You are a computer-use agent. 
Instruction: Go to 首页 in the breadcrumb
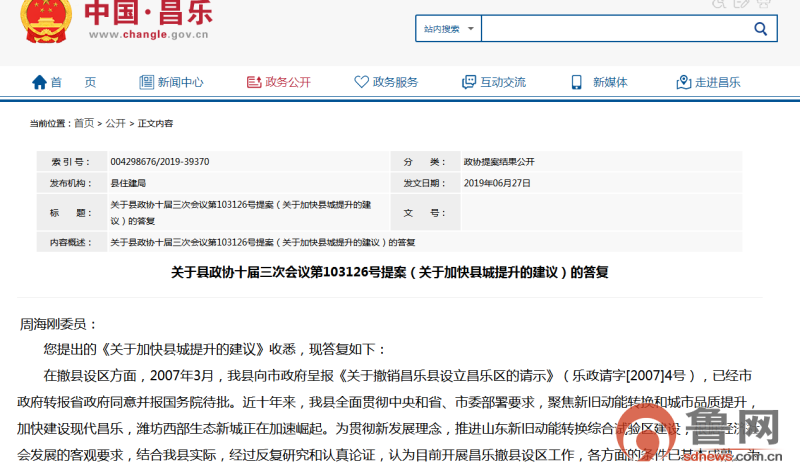(84, 123)
